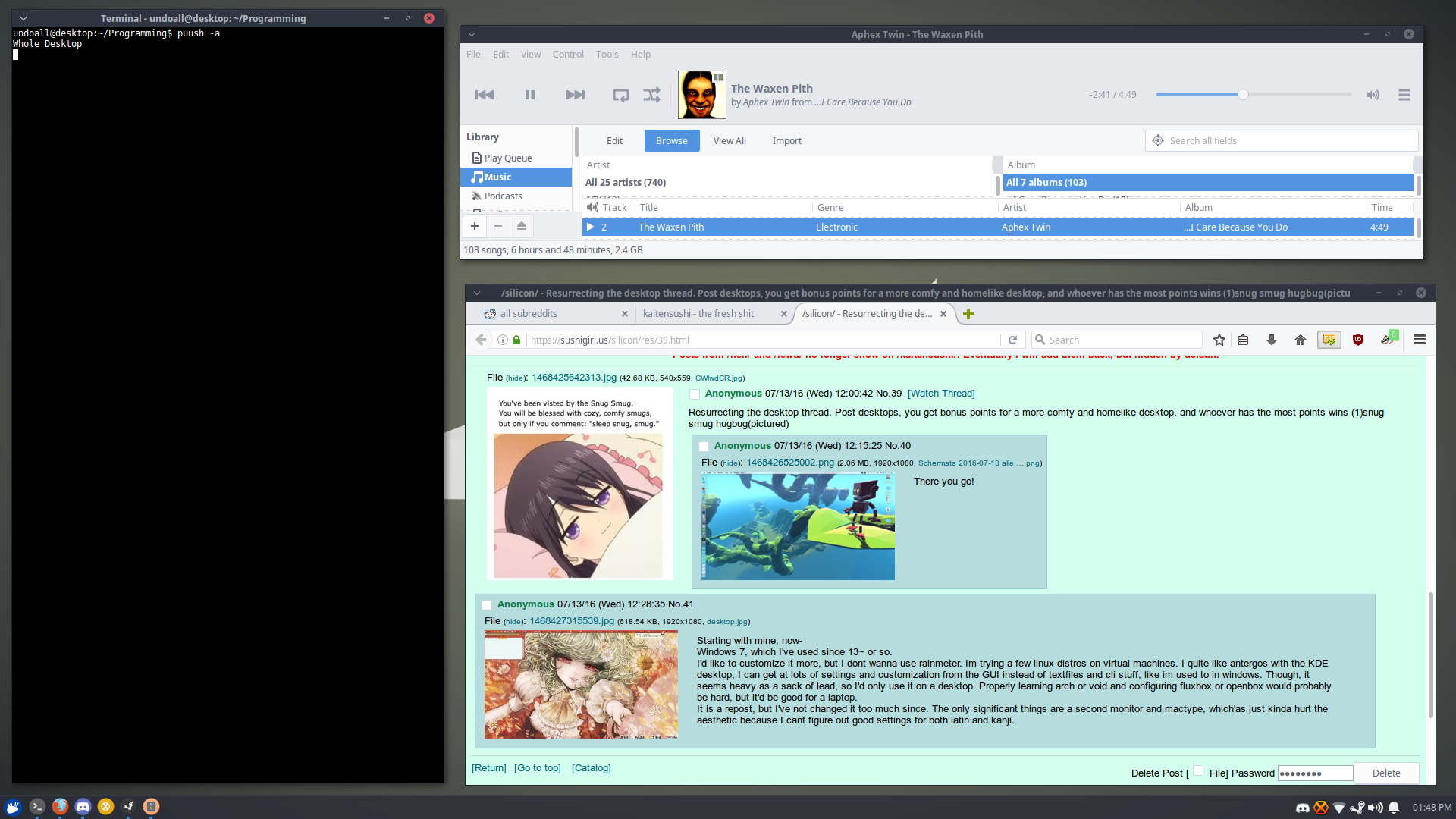
Task: Click the eject icon under the Library sidebar
Action: click(521, 226)
